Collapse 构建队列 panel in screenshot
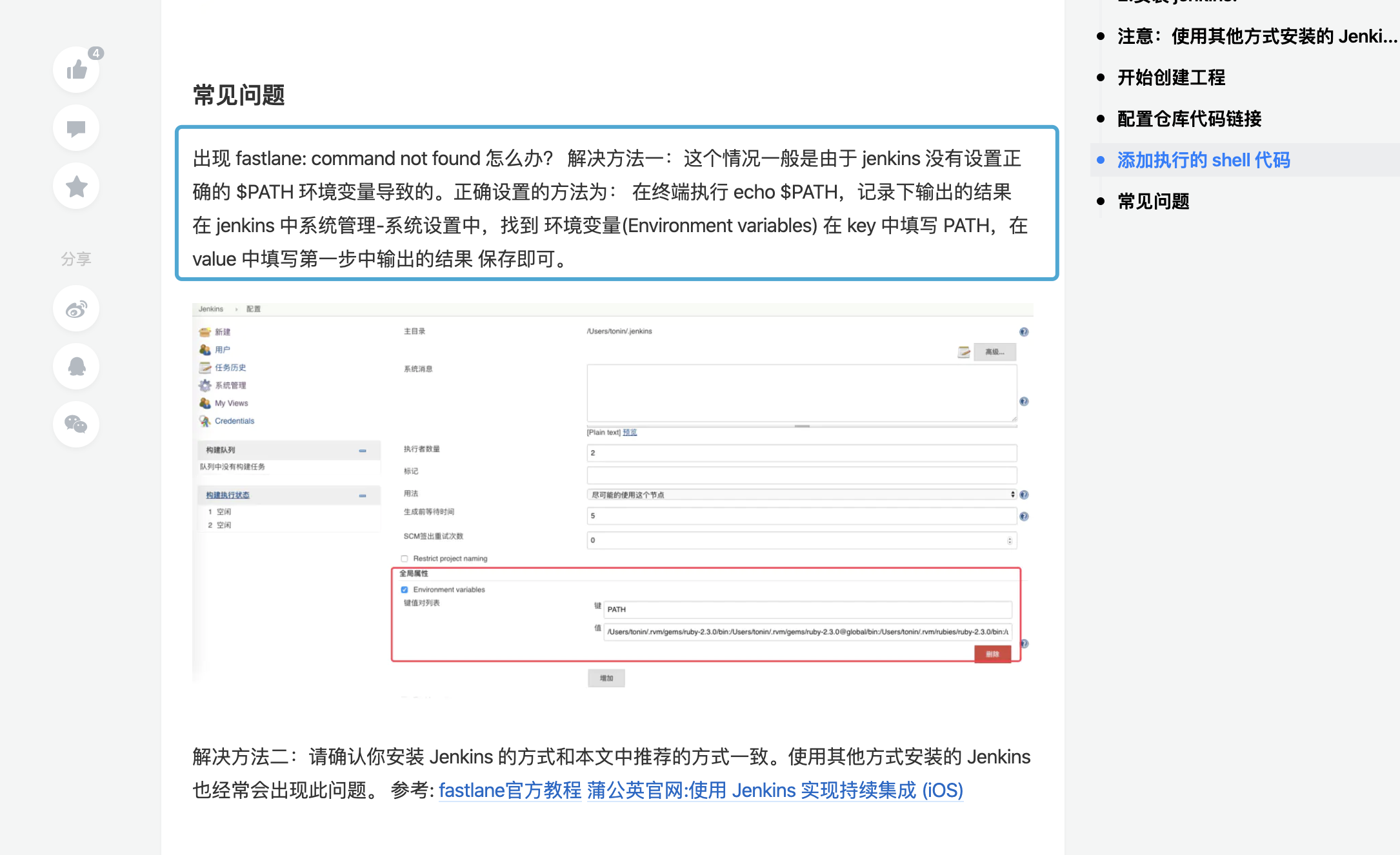1400x855 pixels. click(x=363, y=450)
